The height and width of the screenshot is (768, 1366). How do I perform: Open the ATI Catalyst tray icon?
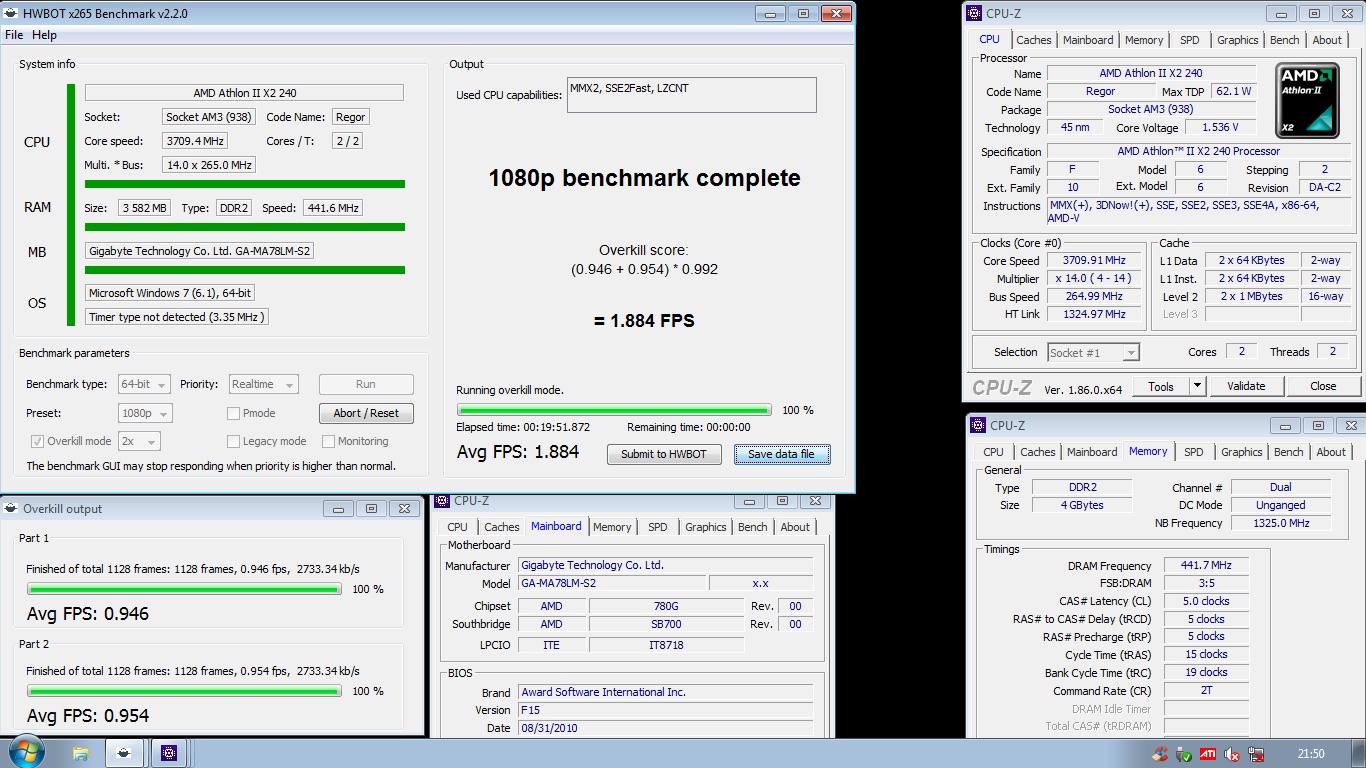[x=1208, y=754]
